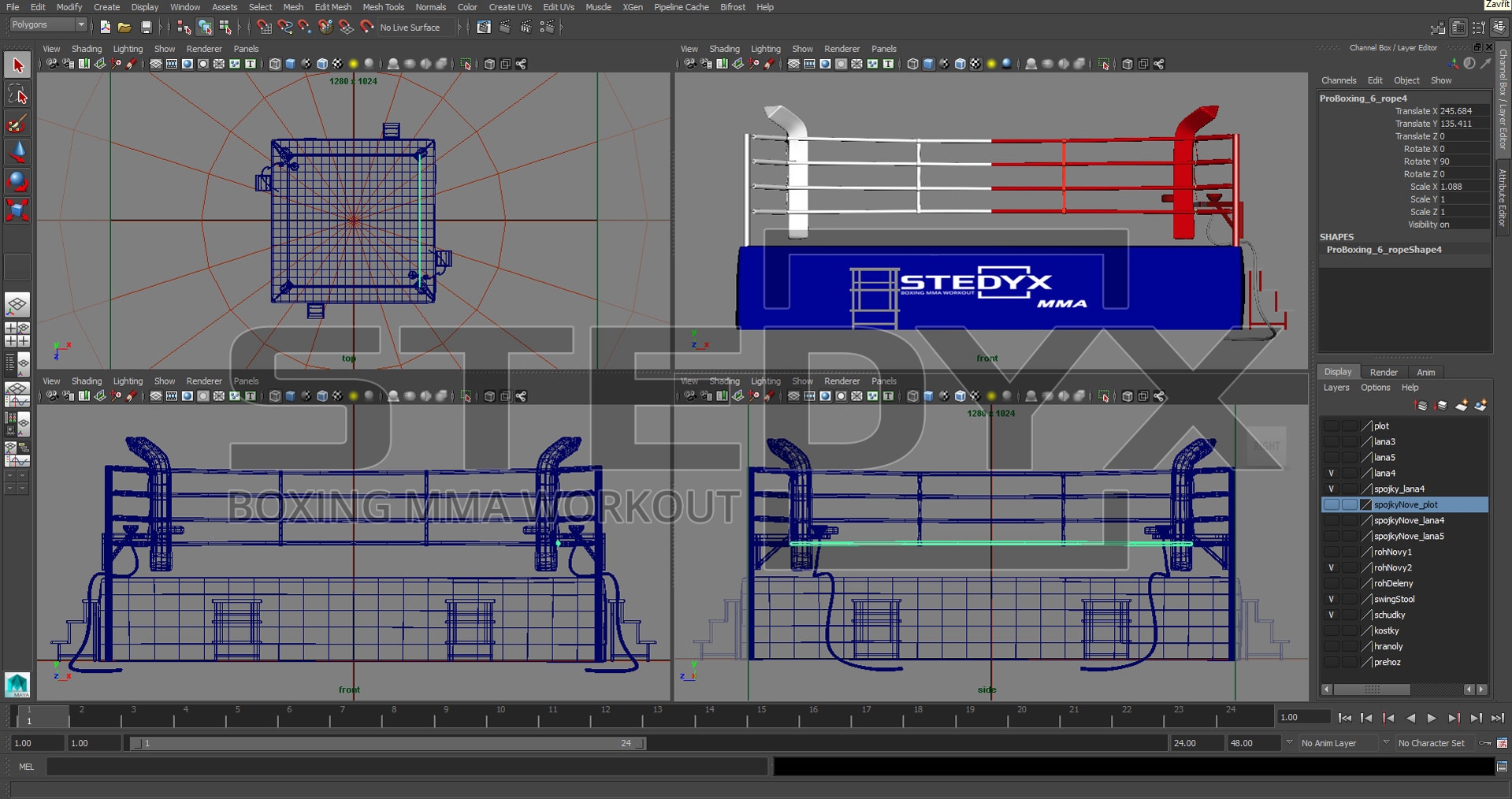Screen dimensions: 1512x799
Task: Save the current scene
Action: coord(146,28)
